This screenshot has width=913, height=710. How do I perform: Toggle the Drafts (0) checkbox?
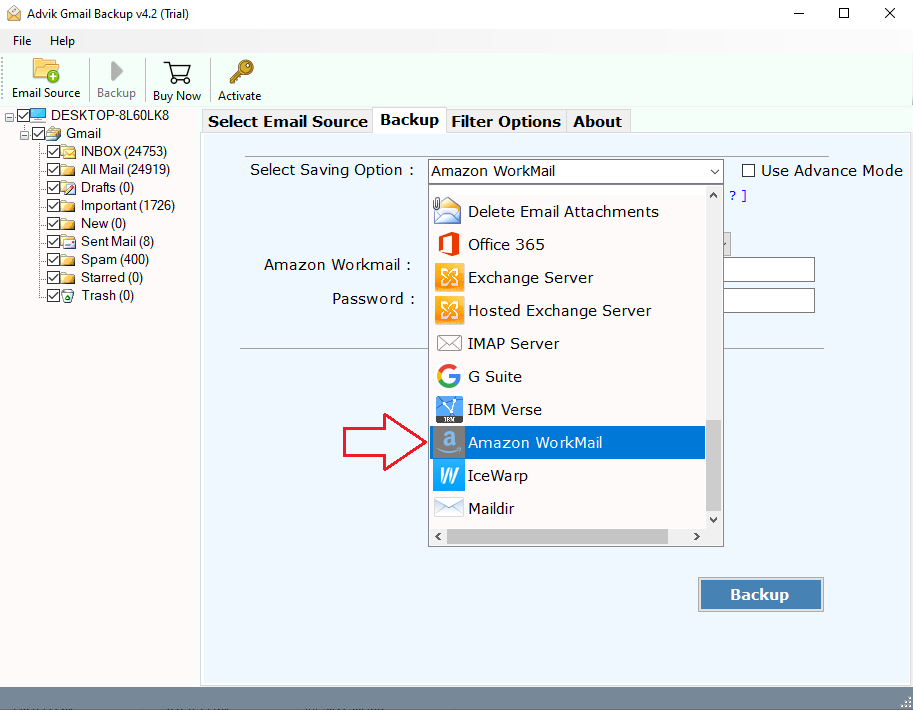[54, 188]
